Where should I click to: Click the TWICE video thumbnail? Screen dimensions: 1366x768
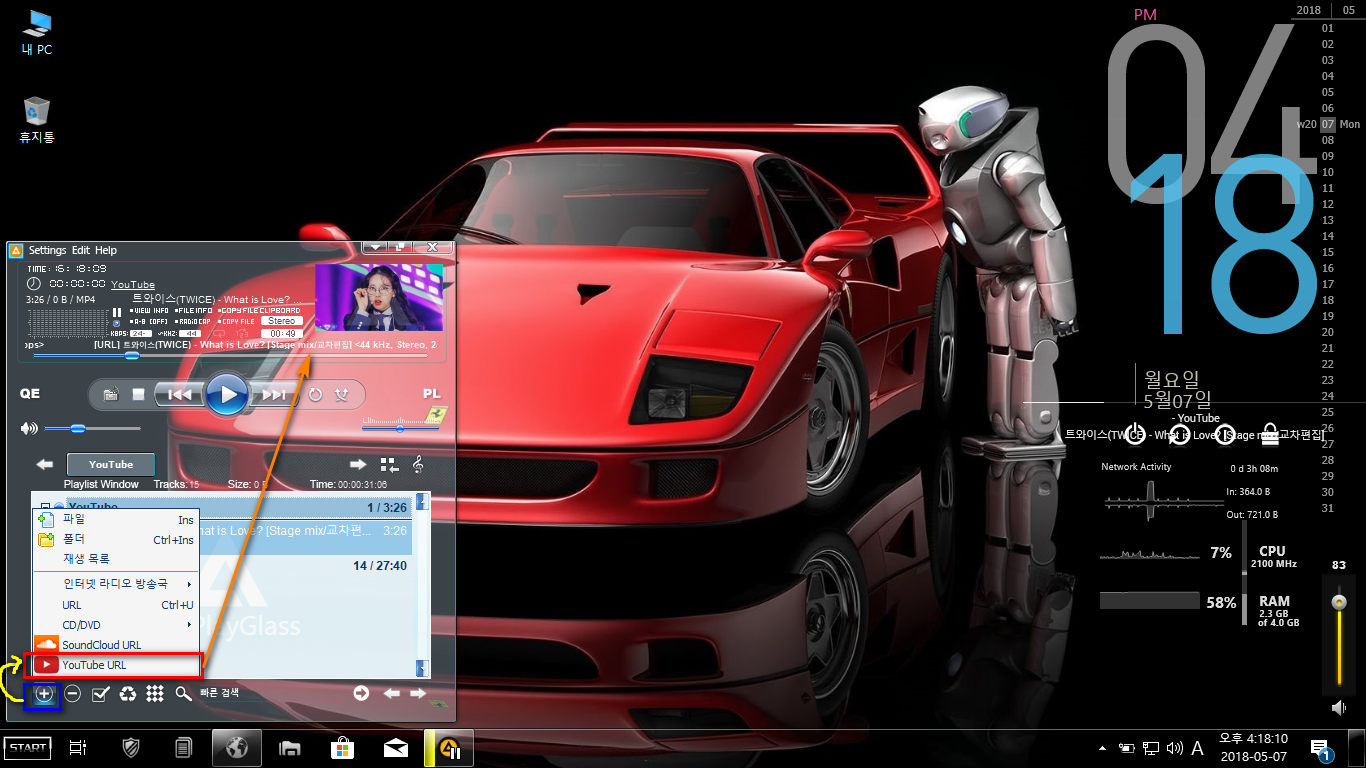(379, 297)
